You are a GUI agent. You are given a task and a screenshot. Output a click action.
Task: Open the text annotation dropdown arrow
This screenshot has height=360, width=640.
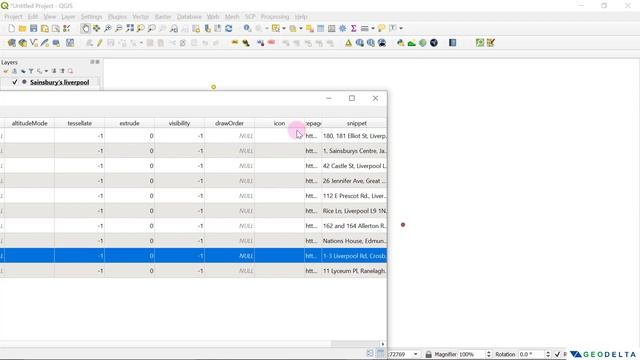401,29
